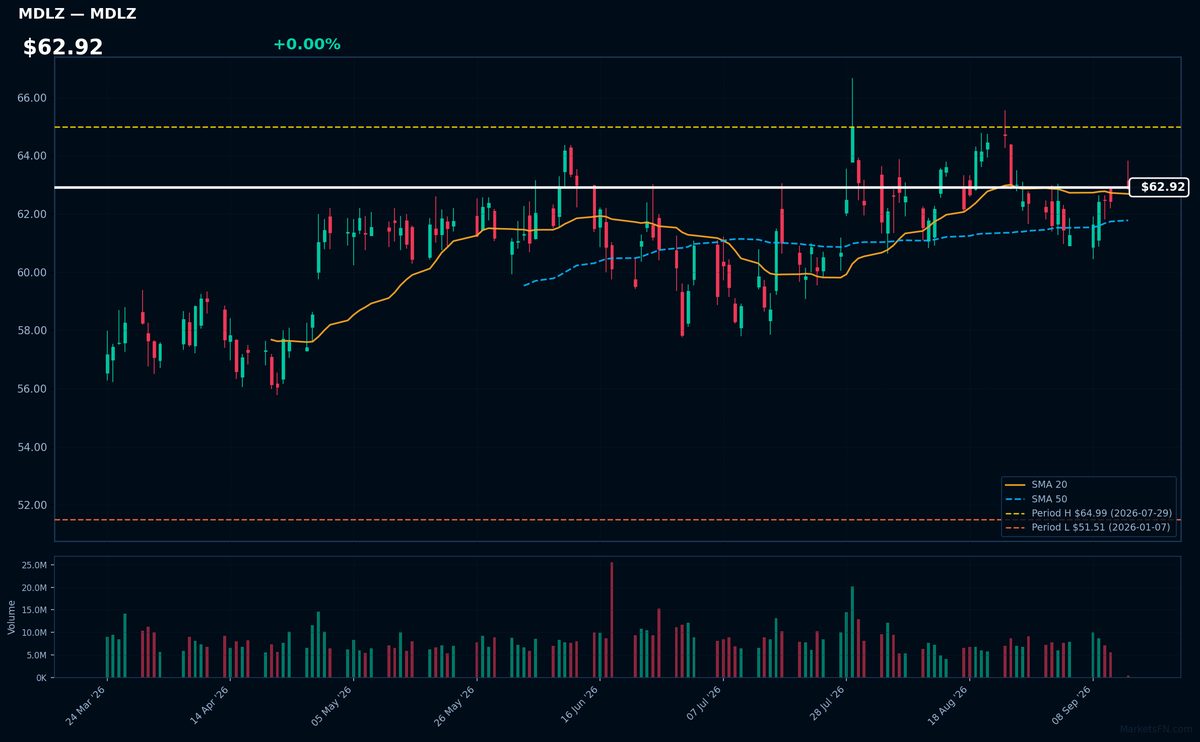Click the 25.0M volume axis label
This screenshot has height=742, width=1200.
coord(36,565)
